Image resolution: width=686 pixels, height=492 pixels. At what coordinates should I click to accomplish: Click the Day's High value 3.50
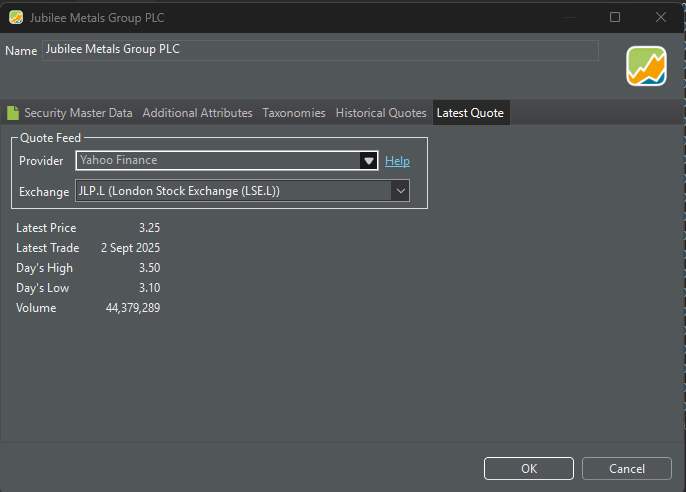click(149, 268)
